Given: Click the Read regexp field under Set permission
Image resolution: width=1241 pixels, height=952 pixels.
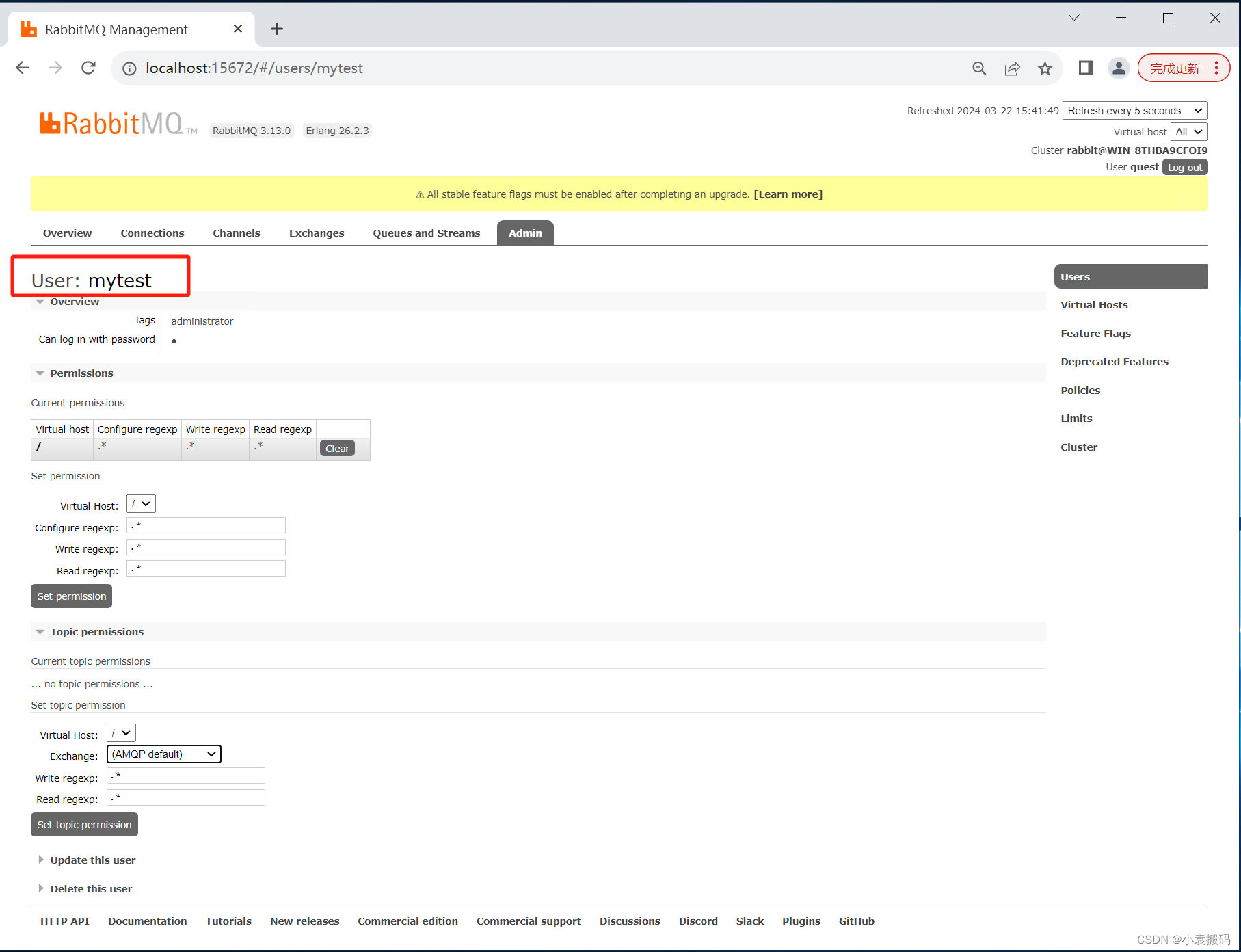Looking at the screenshot, I should click(206, 569).
